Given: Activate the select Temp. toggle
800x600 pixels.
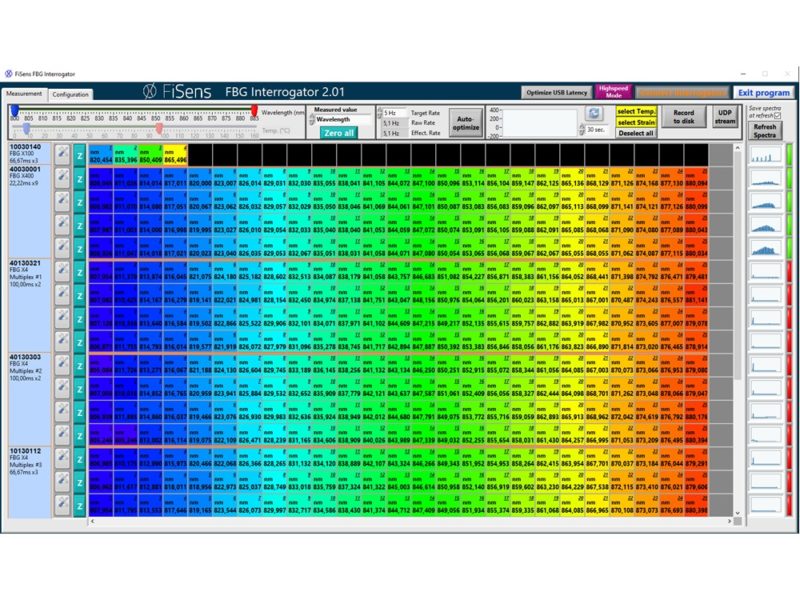Looking at the screenshot, I should click(636, 110).
